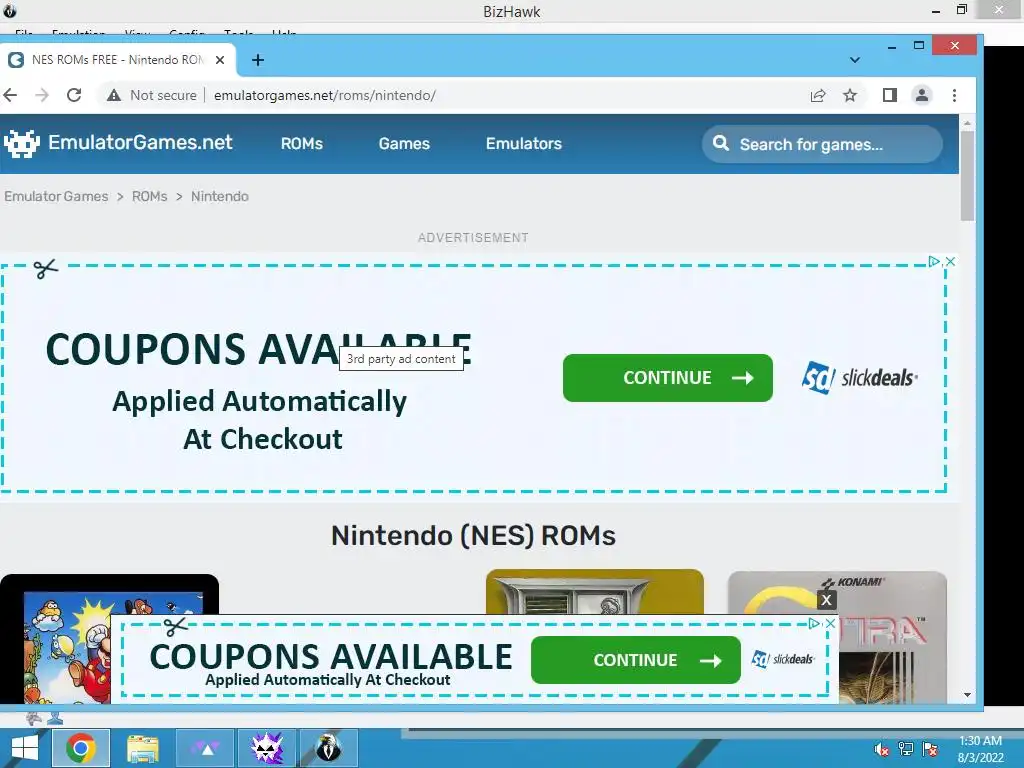The height and width of the screenshot is (768, 1024).
Task: Close the large coupons ad banner
Action: click(x=951, y=261)
